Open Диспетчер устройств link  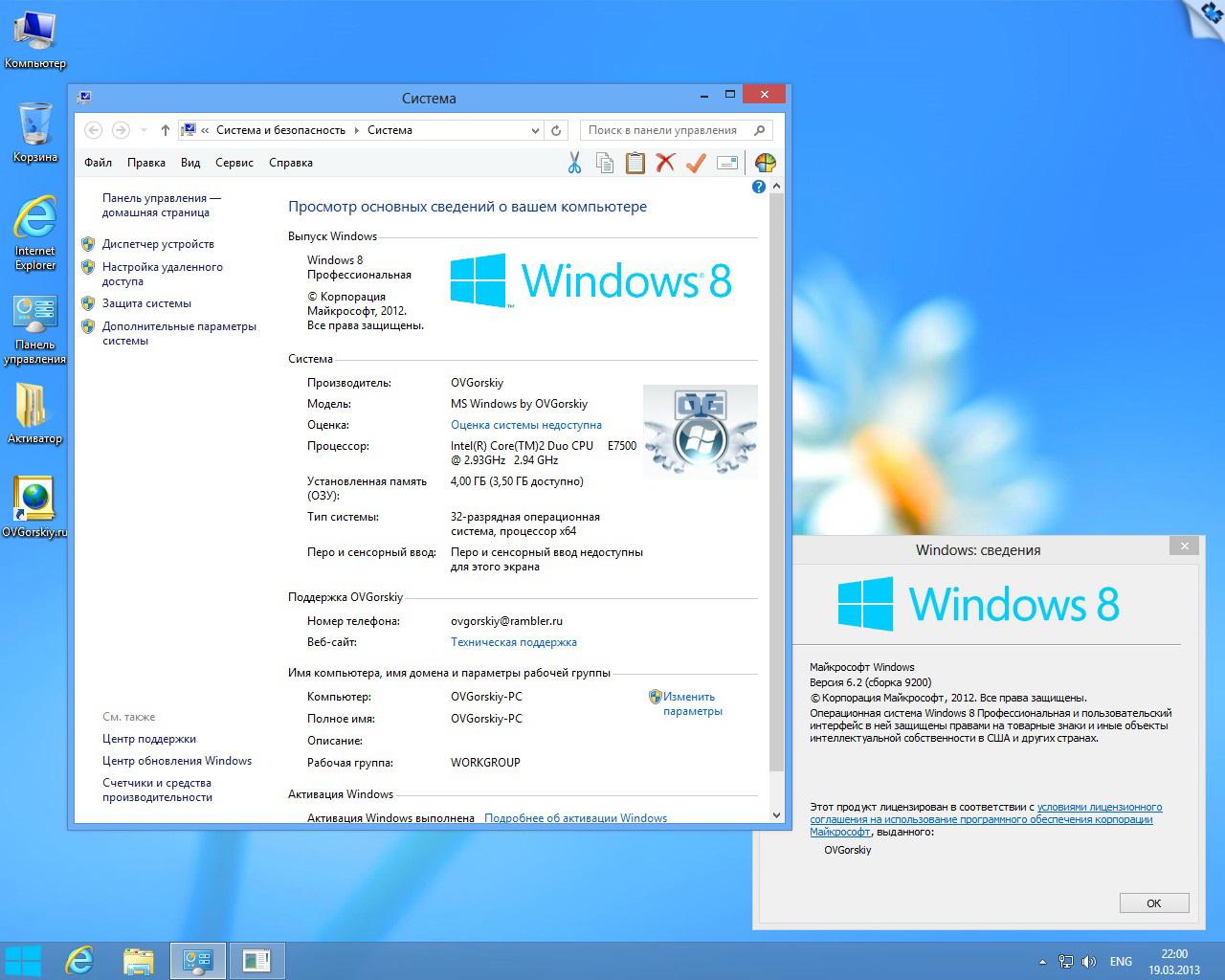[x=158, y=244]
